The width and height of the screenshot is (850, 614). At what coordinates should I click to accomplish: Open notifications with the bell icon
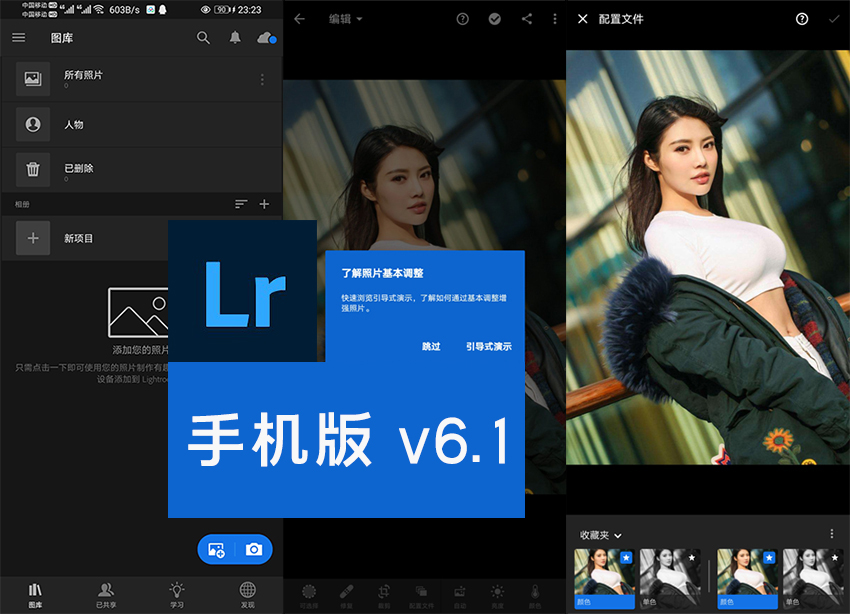coord(235,37)
